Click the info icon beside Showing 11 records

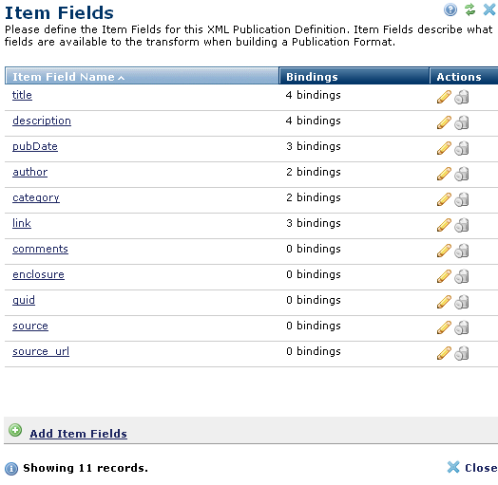(x=11, y=469)
